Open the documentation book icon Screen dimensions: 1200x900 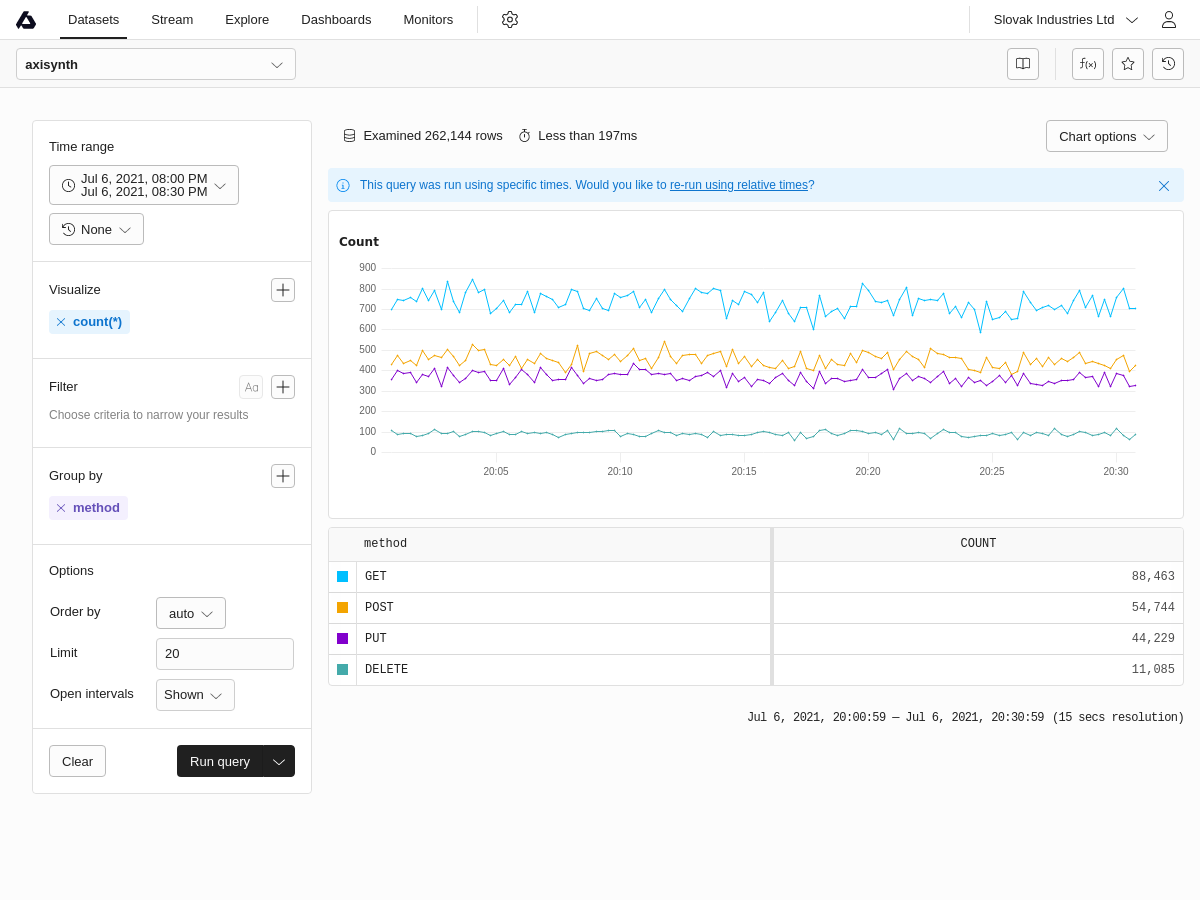[1023, 64]
